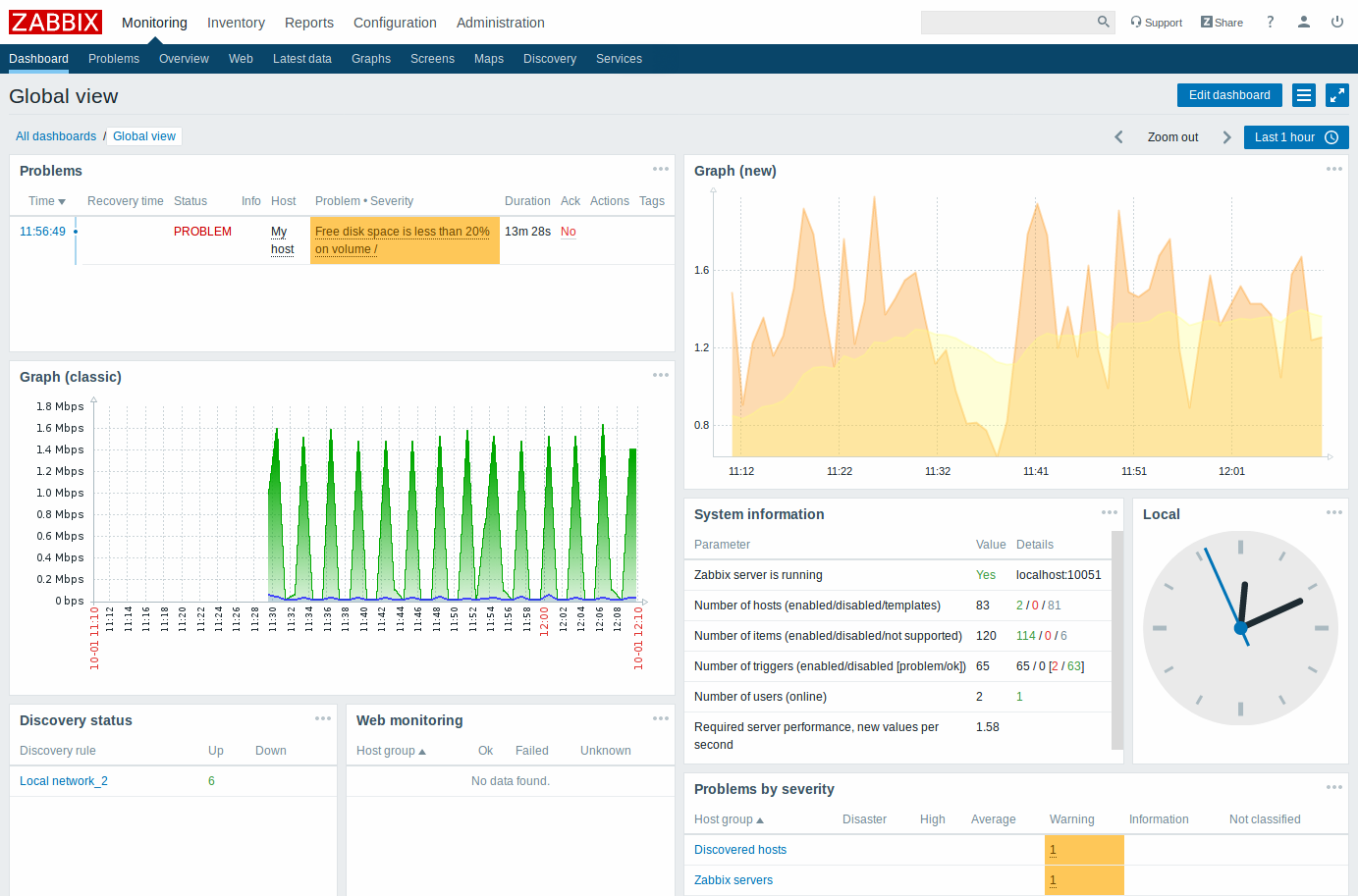Click the sign out power icon

(1337, 22)
